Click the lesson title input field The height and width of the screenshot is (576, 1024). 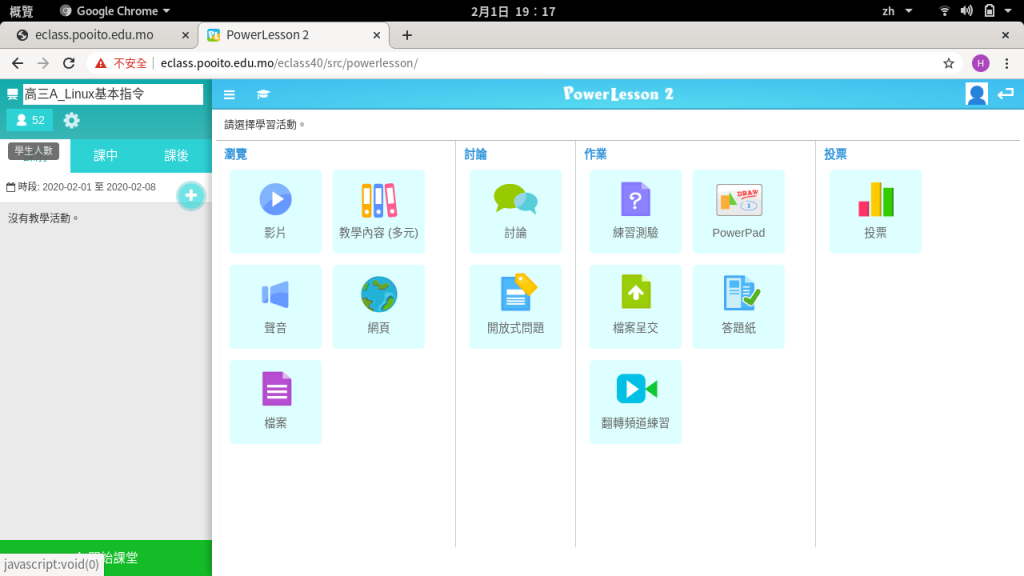click(x=112, y=94)
